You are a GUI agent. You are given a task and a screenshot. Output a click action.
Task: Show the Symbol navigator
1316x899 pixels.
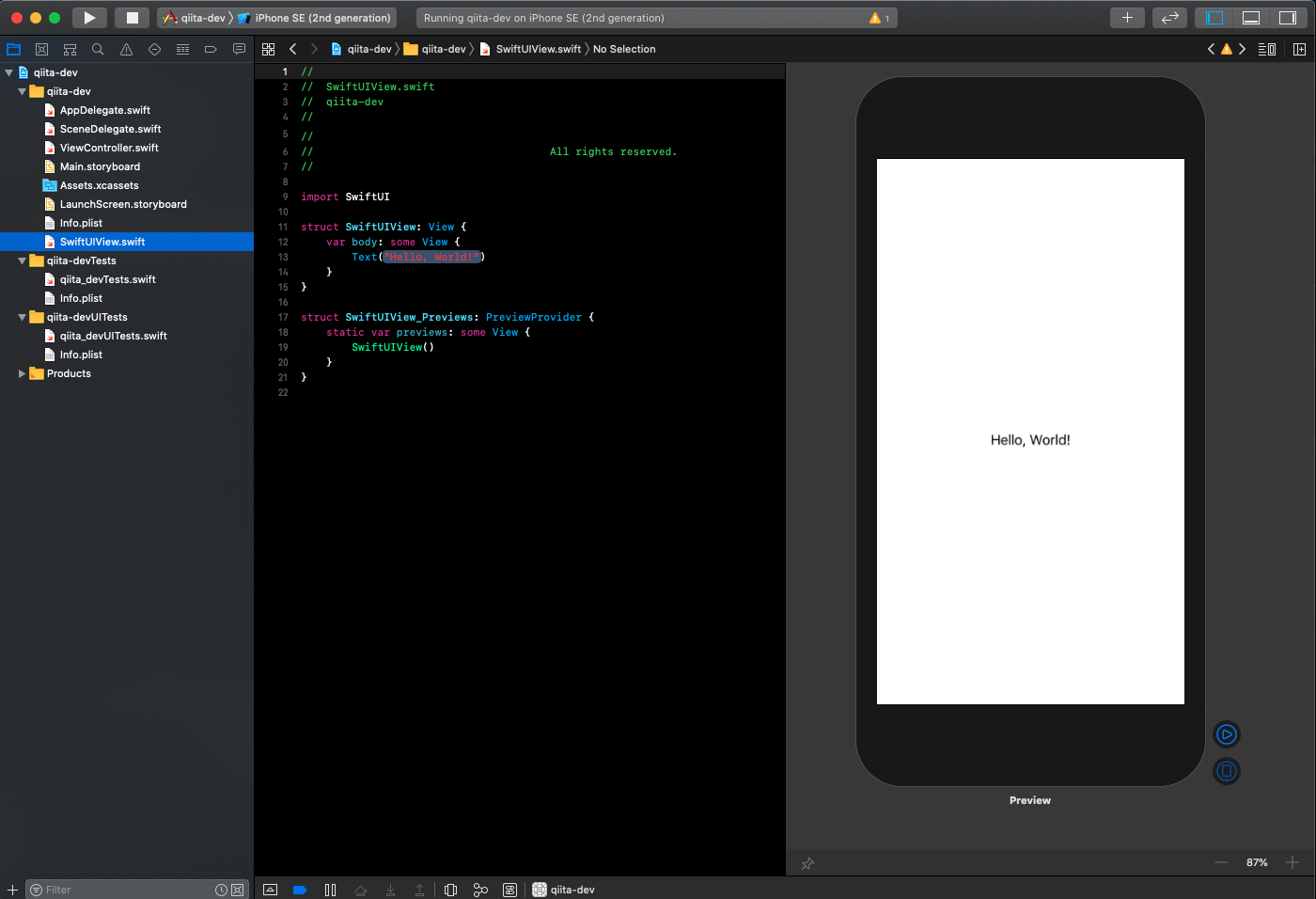click(x=70, y=49)
